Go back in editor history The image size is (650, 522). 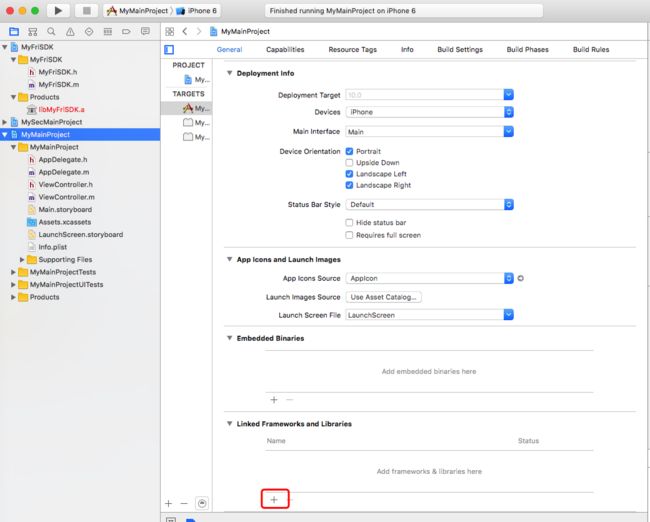coord(185,32)
